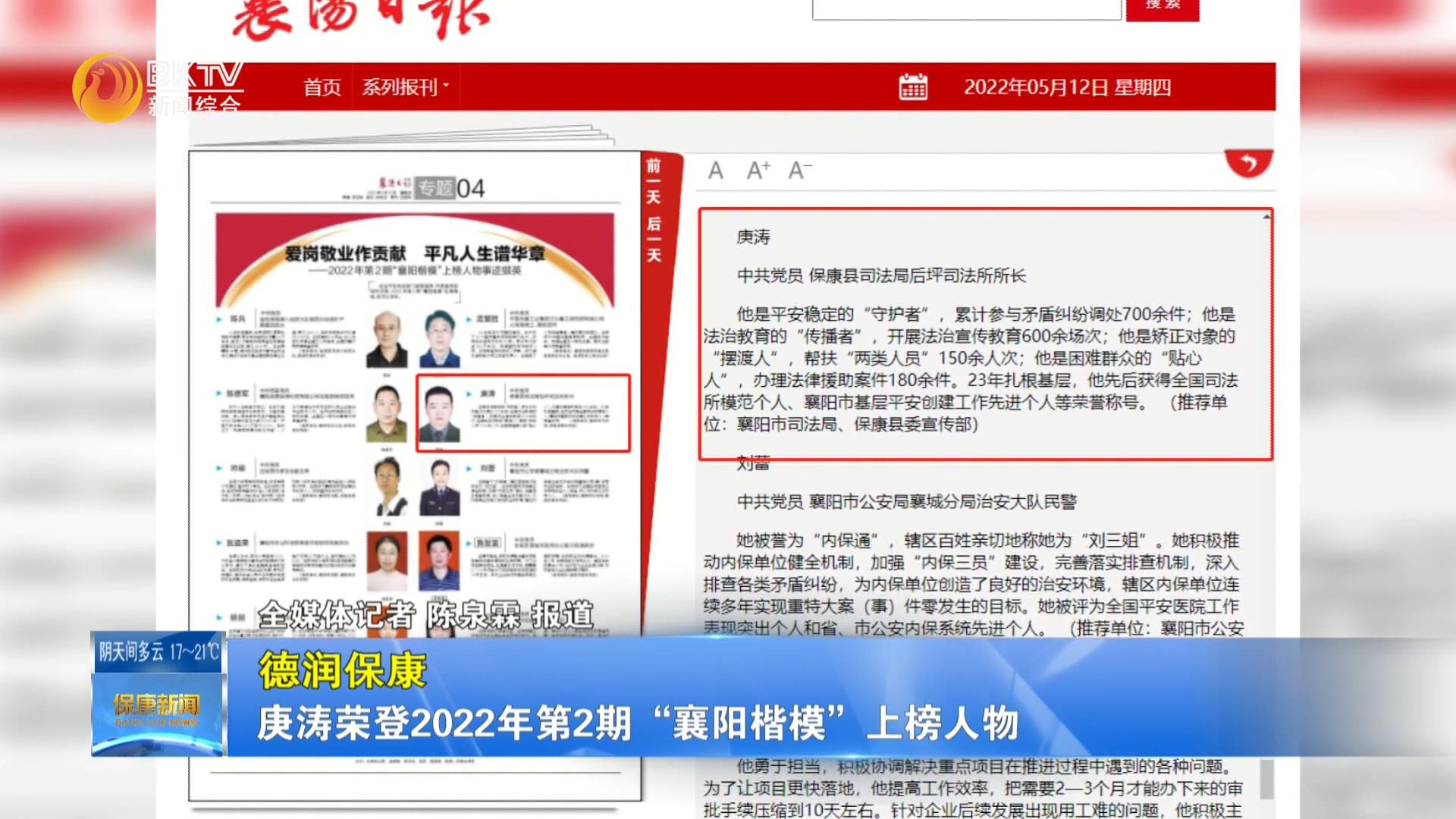Click the scroll up arrow in article panel
The height and width of the screenshot is (819, 1456).
click(x=1266, y=218)
